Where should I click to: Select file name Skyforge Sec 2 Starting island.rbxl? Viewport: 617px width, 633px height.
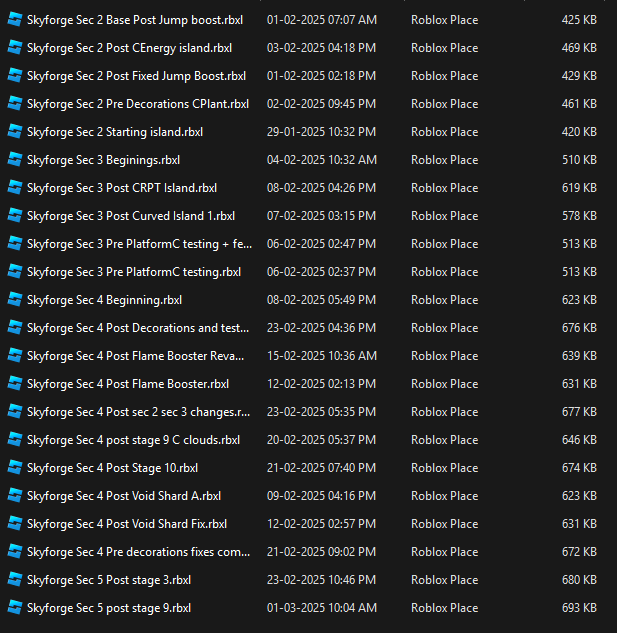115,132
